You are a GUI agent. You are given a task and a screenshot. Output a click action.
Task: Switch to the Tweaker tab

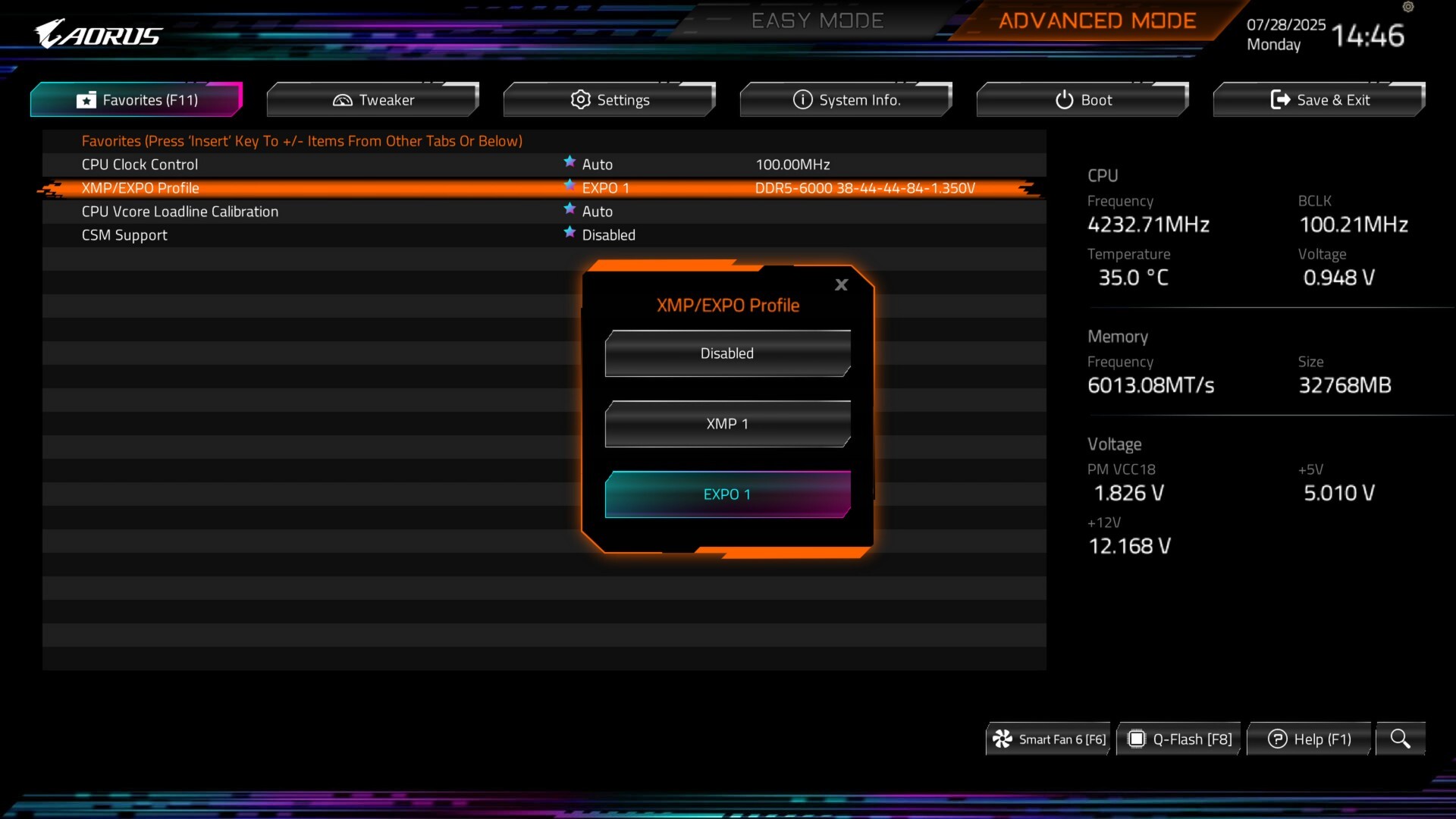pos(373,99)
